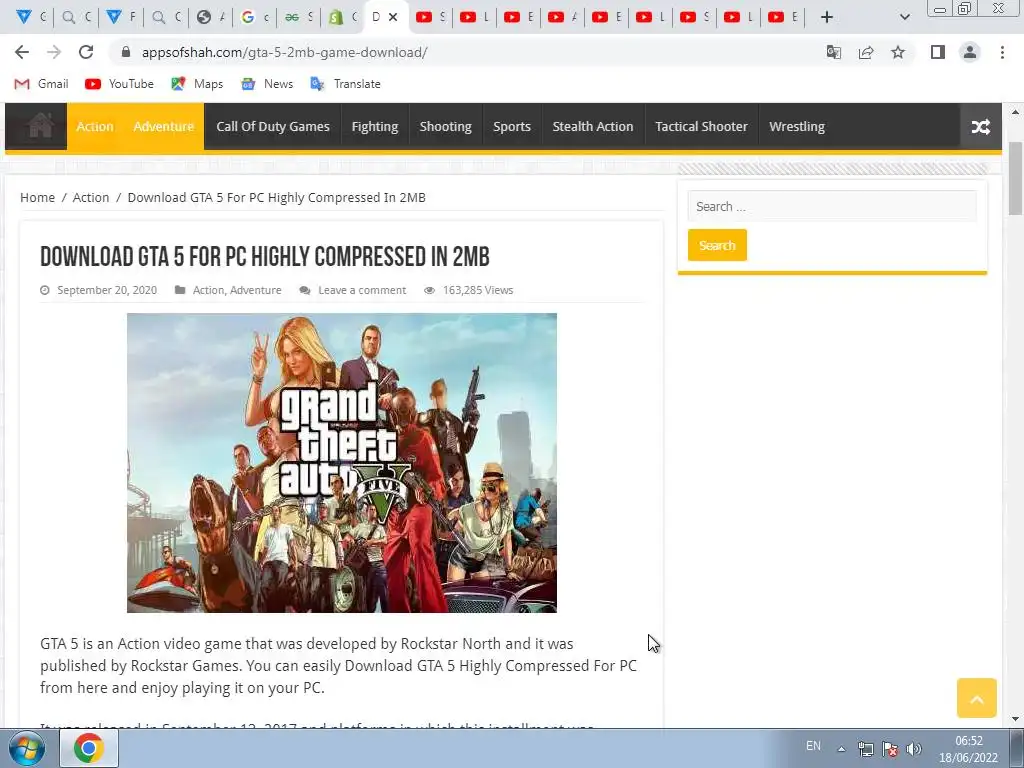1024x768 pixels.
Task: Click the September 20, 2020 date text
Action: coord(106,290)
